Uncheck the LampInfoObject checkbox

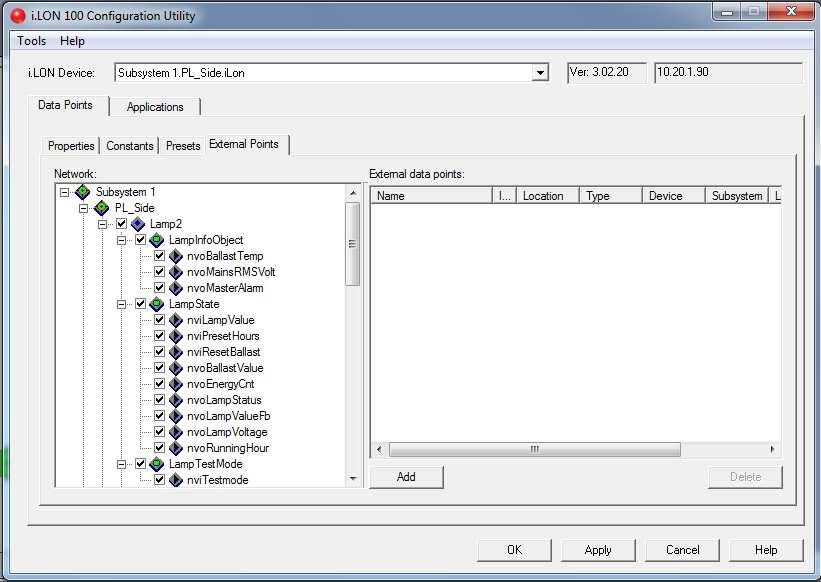[x=140, y=240]
